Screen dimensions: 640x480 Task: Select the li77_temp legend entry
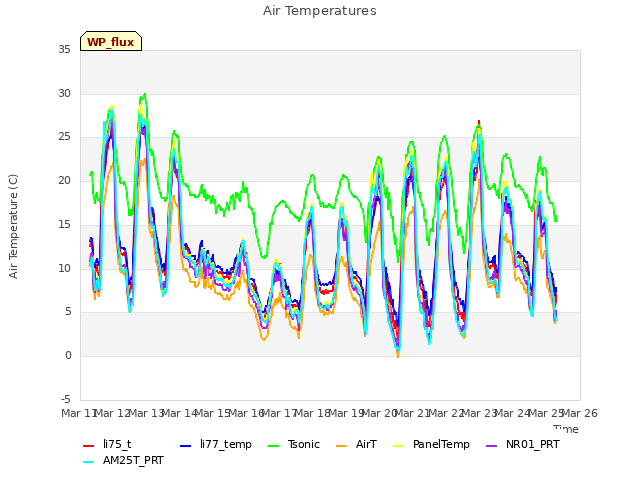click(x=216, y=444)
